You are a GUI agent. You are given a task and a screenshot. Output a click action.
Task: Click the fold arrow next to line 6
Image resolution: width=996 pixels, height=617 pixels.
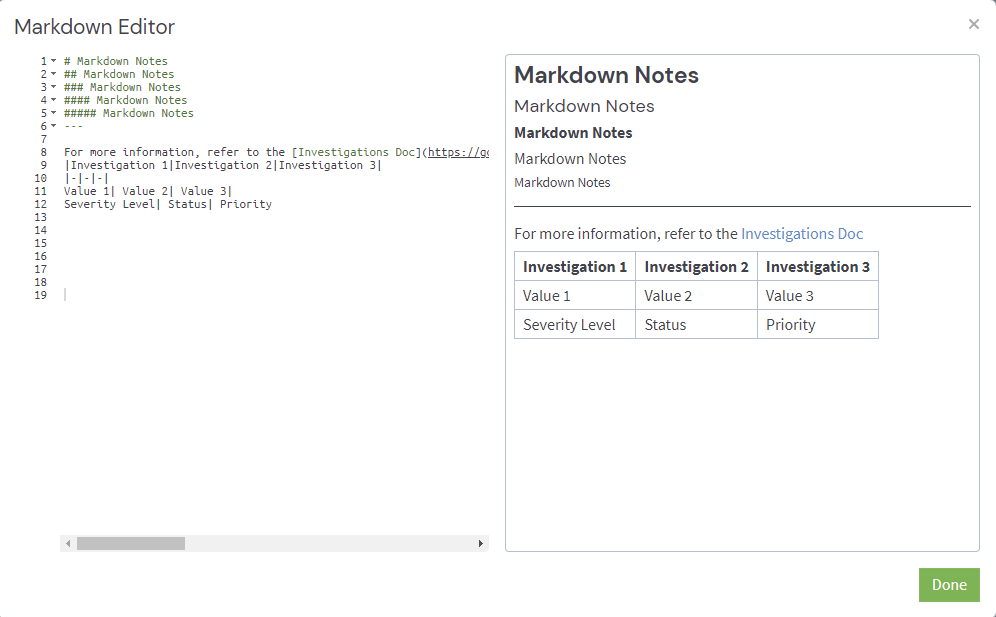(54, 125)
